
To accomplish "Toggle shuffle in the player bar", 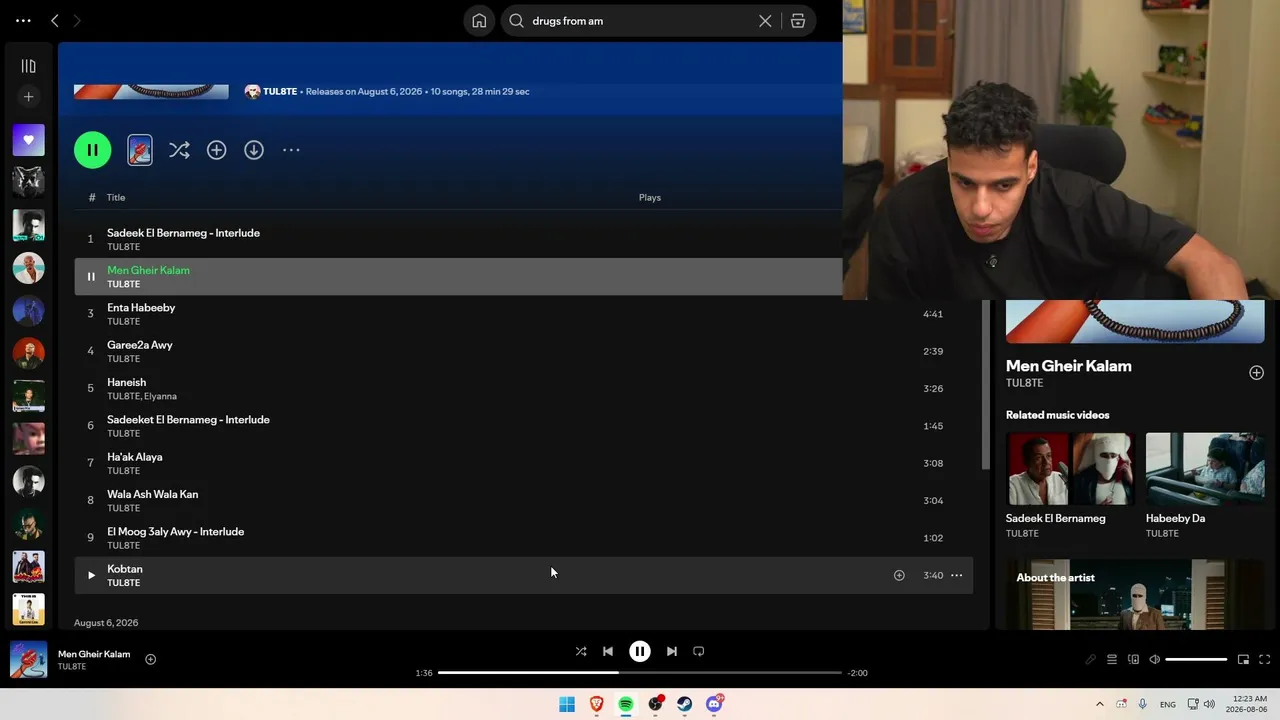I will (581, 651).
